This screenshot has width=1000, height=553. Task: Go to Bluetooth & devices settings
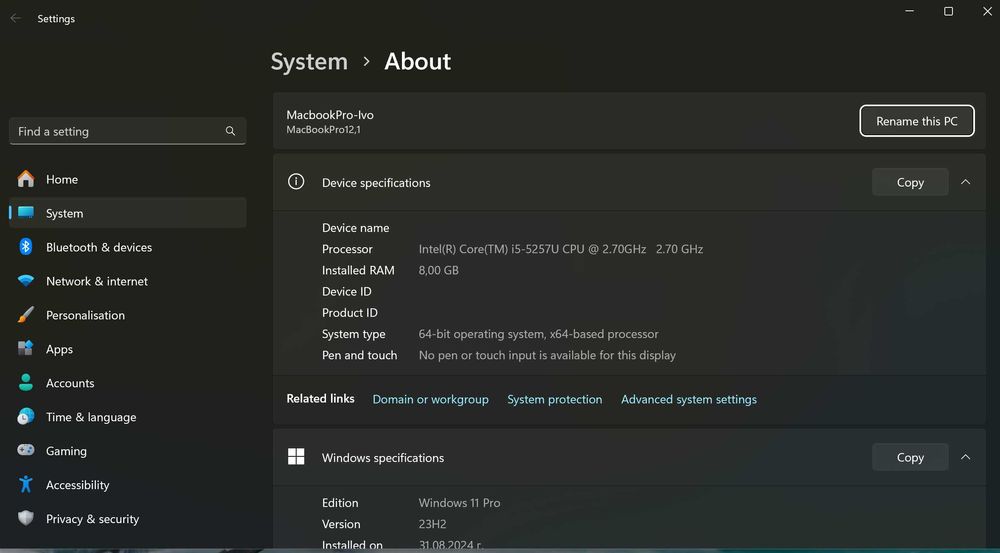(x=128, y=247)
